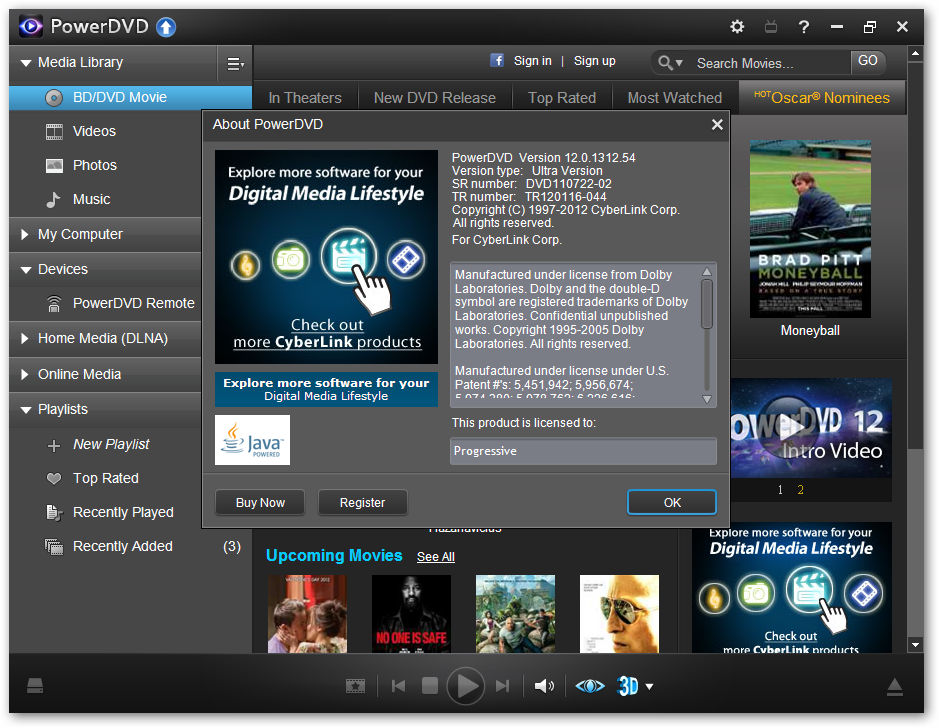The height and width of the screenshot is (728, 939).
Task: Confirm About dialog with OK
Action: click(x=672, y=502)
